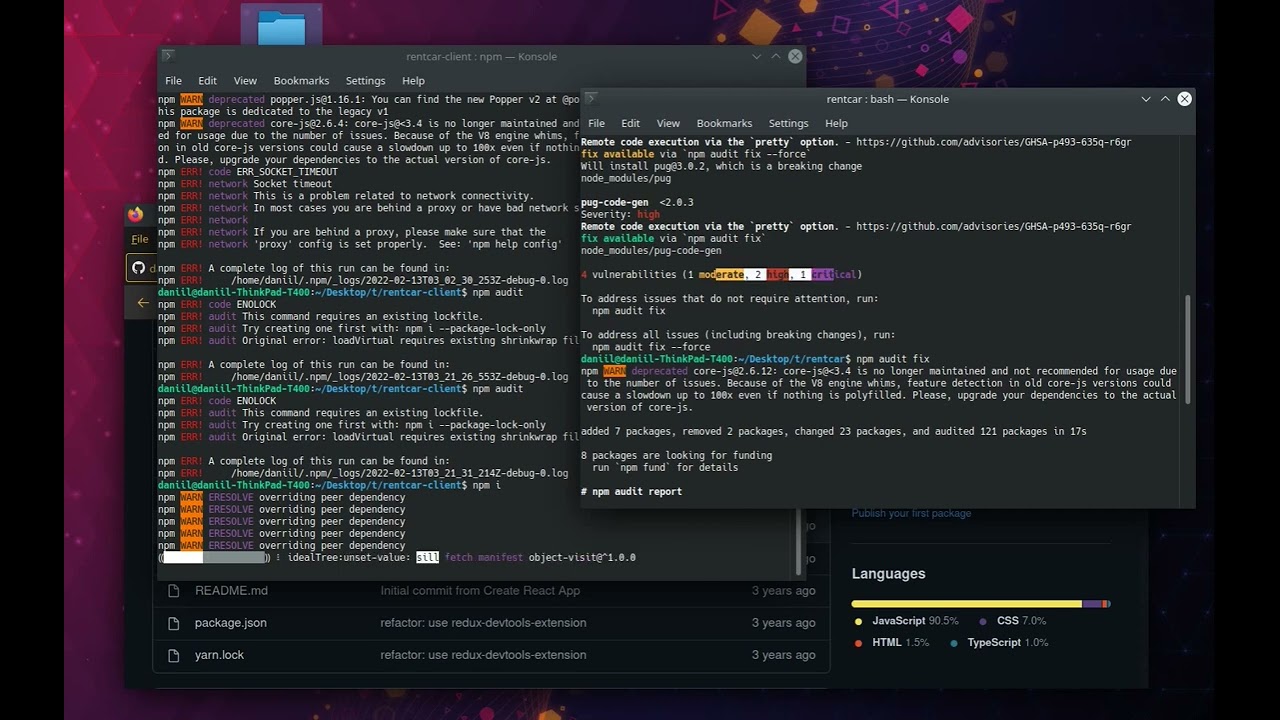Open the desktop folder icon
Viewport: 1280px width, 720px height.
pos(281,27)
